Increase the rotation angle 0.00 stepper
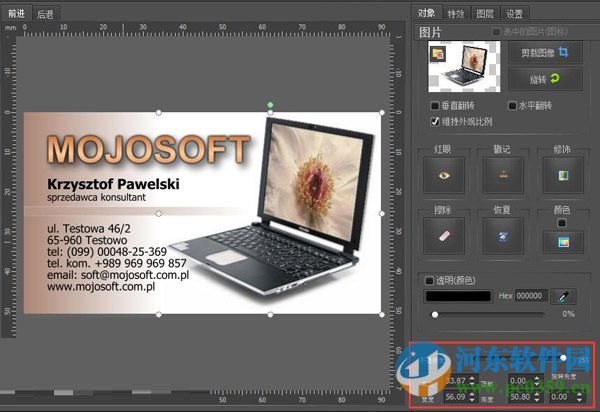This screenshot has height=412, width=600. pos(579,394)
